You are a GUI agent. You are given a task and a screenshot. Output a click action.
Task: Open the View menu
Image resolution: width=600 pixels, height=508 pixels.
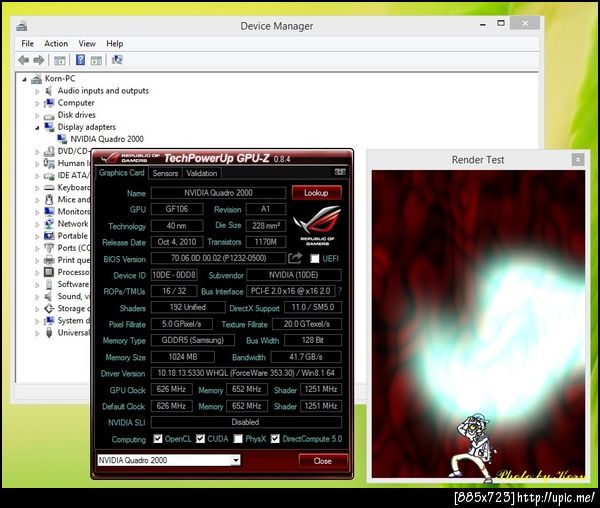[x=87, y=44]
